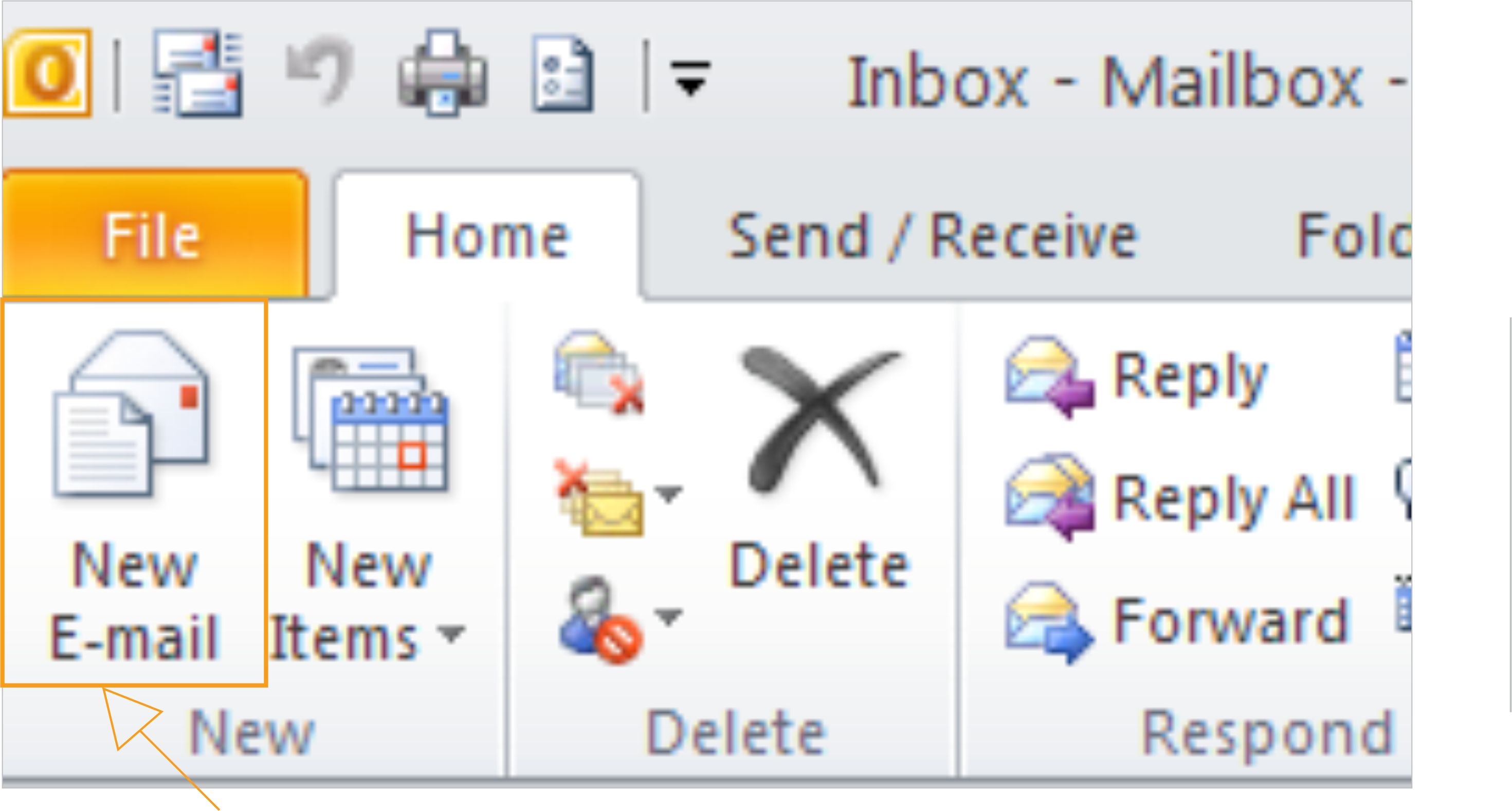Viewport: 1512px width, 811px height.
Task: Reply to the selected message
Action: coord(1136,376)
